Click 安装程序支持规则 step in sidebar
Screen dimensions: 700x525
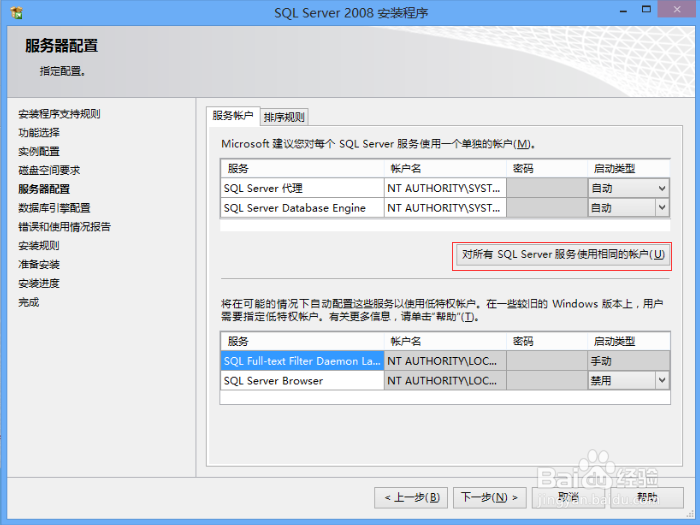pyautogui.click(x=59, y=114)
